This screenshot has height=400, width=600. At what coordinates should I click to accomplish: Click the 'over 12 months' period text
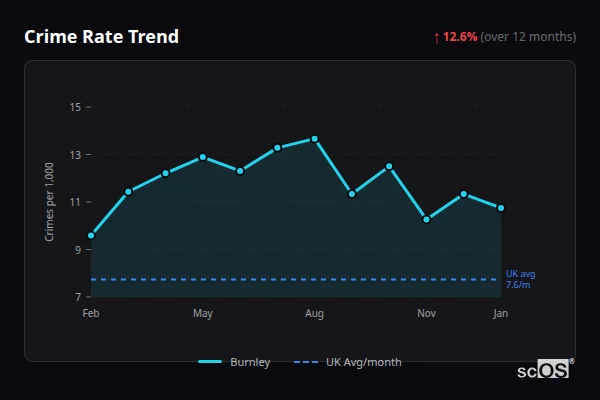[x=528, y=37]
